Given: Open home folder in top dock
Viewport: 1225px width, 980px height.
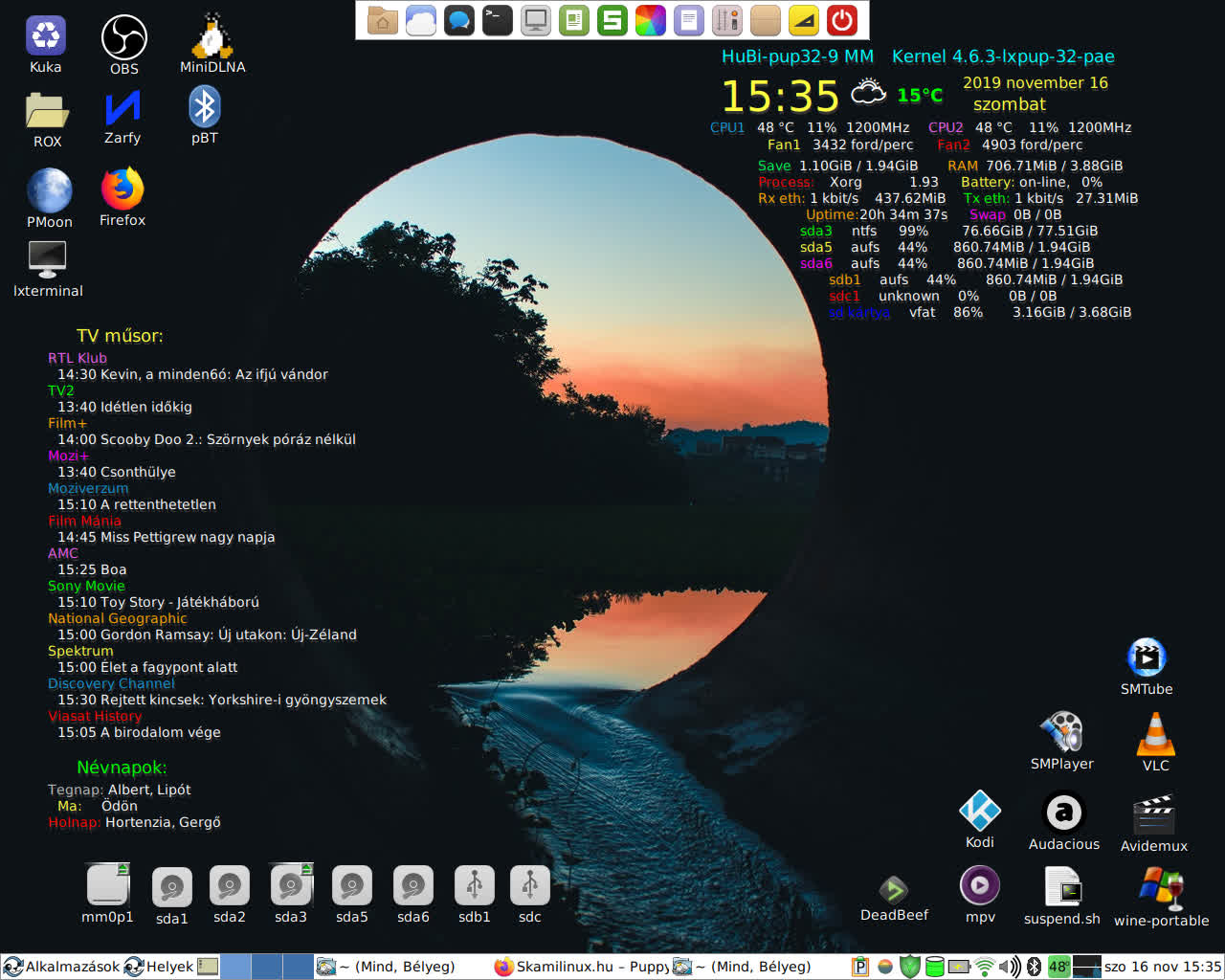Looking at the screenshot, I should 383,20.
